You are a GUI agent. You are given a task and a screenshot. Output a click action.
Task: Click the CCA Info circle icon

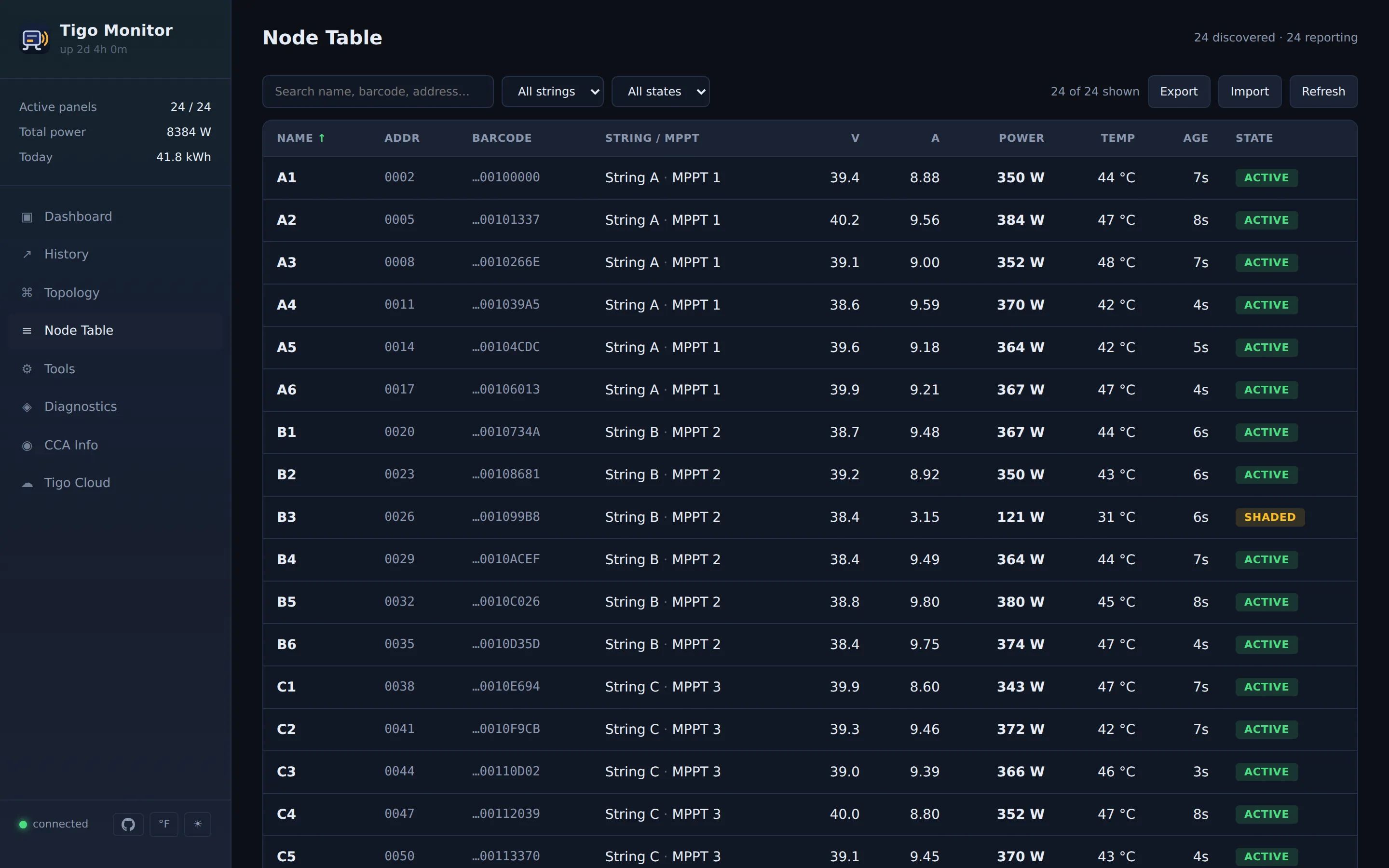(x=27, y=446)
